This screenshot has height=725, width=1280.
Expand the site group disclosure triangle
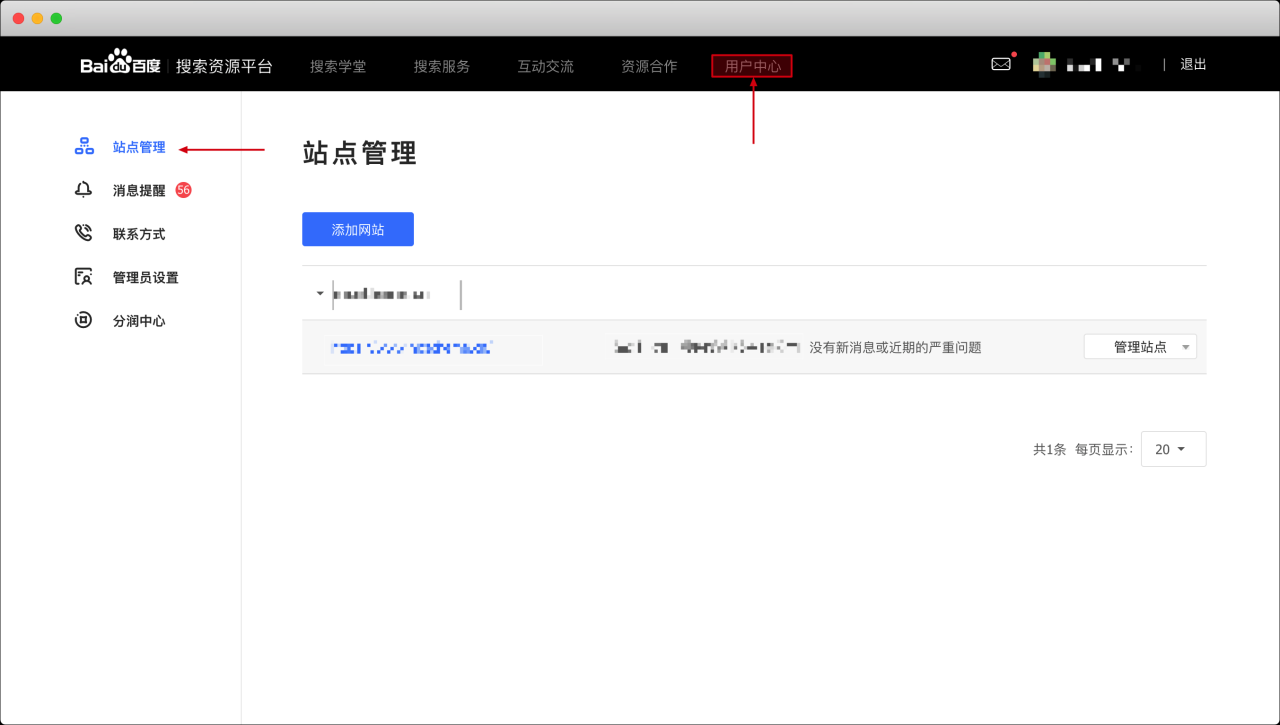coord(319,294)
